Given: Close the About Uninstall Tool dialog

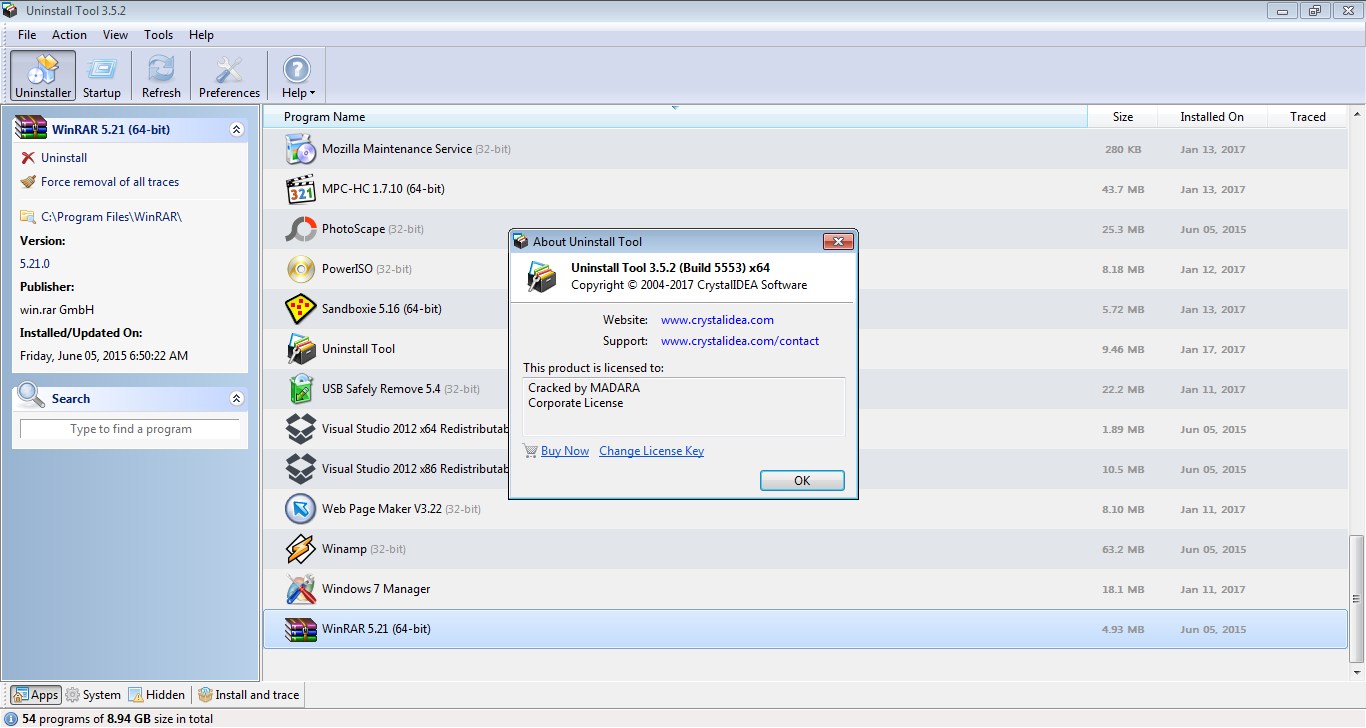Looking at the screenshot, I should [x=837, y=241].
